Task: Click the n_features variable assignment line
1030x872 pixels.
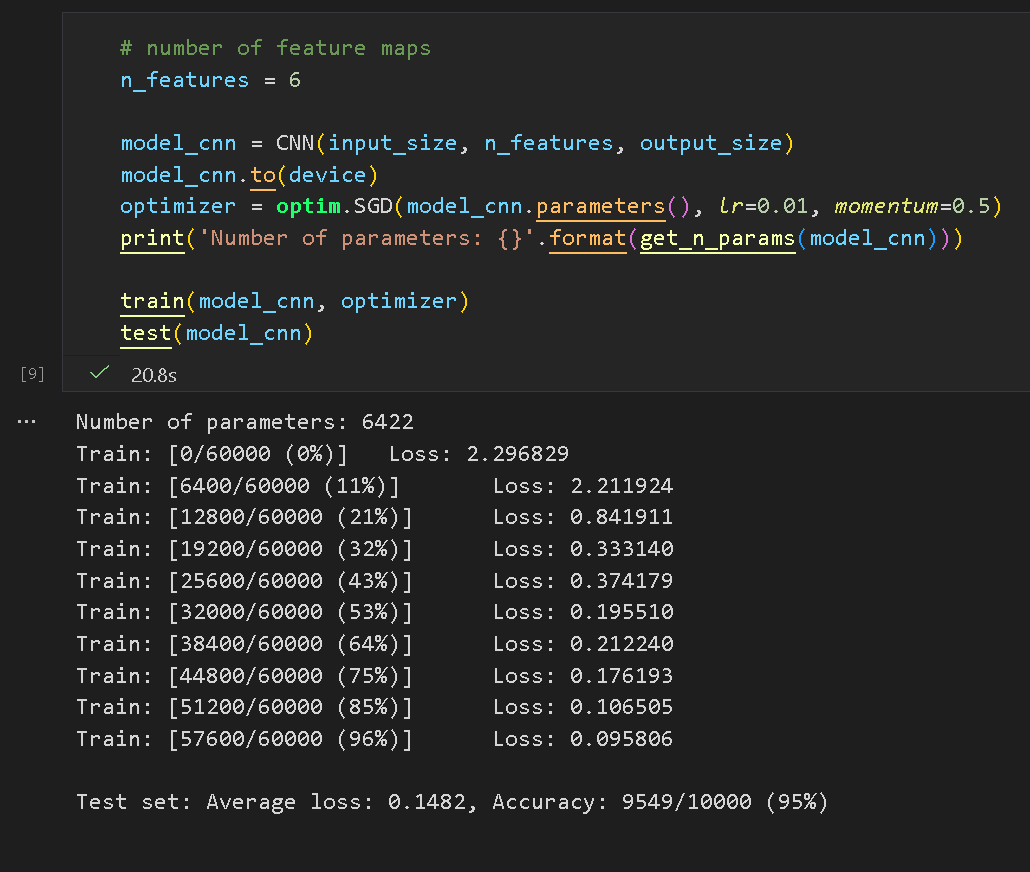Action: 210,80
